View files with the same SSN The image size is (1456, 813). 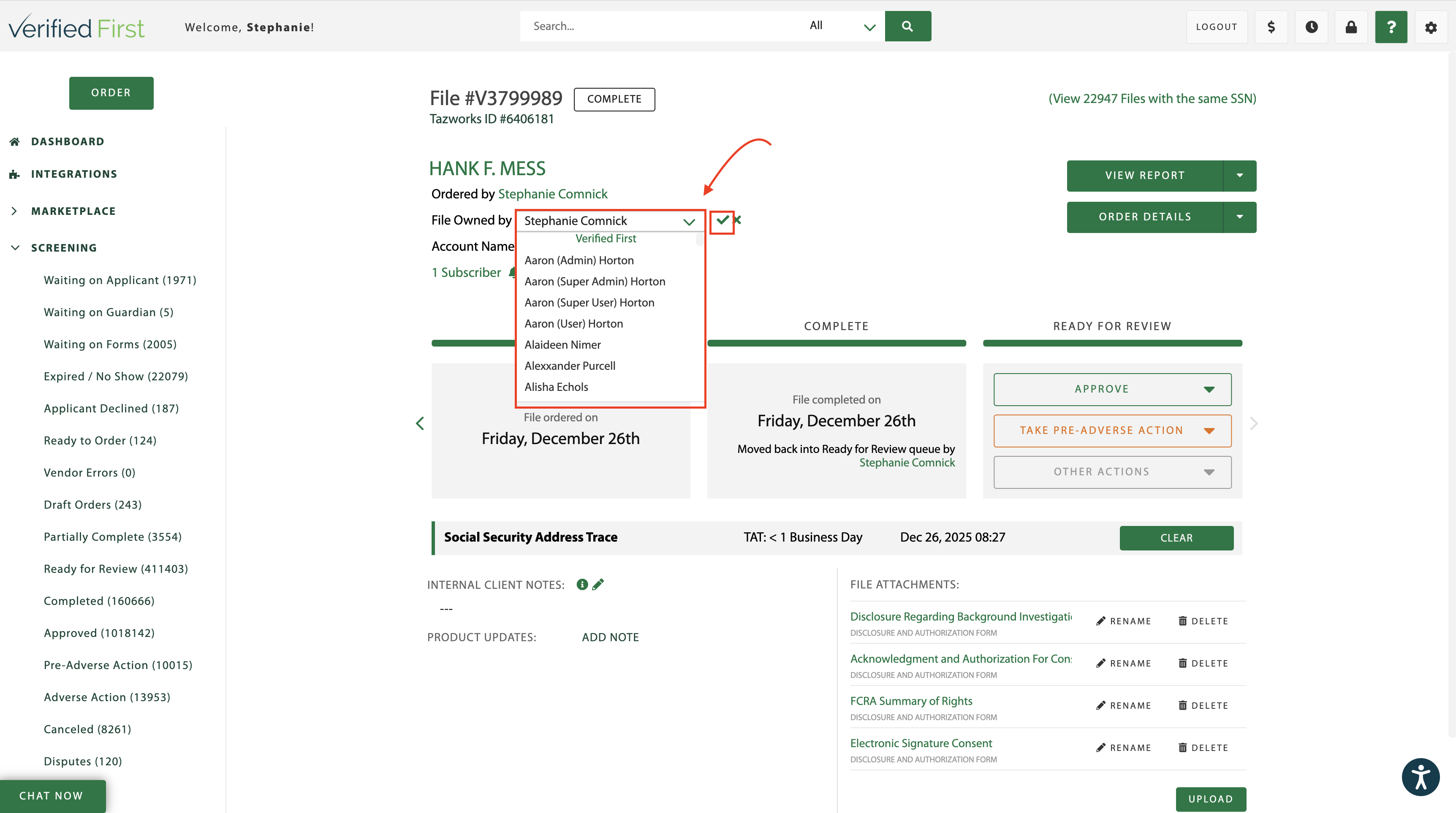click(x=1152, y=98)
